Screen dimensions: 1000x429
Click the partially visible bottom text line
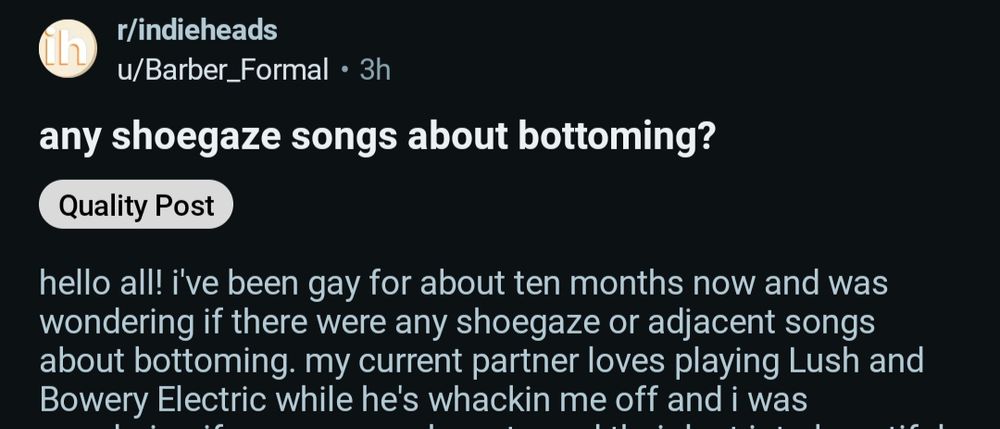500,424
